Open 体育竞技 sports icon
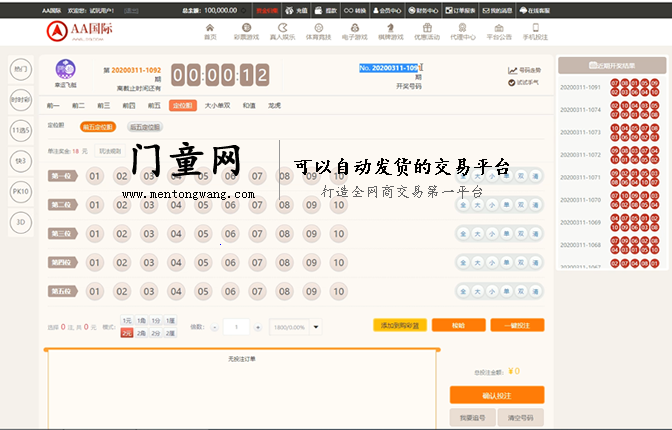Image resolution: width=672 pixels, height=430 pixels. point(320,30)
